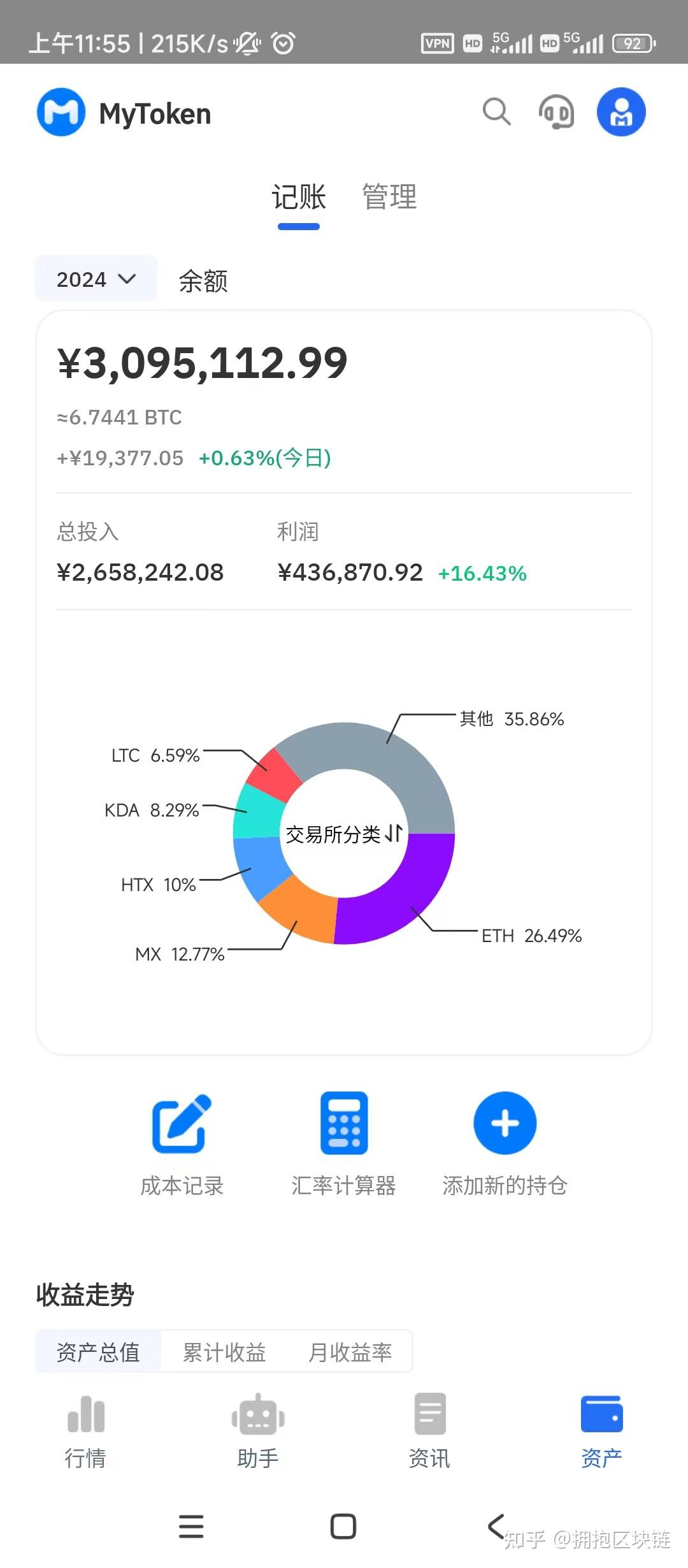
Task: Go to 资讯 news nav tab
Action: 429,1432
